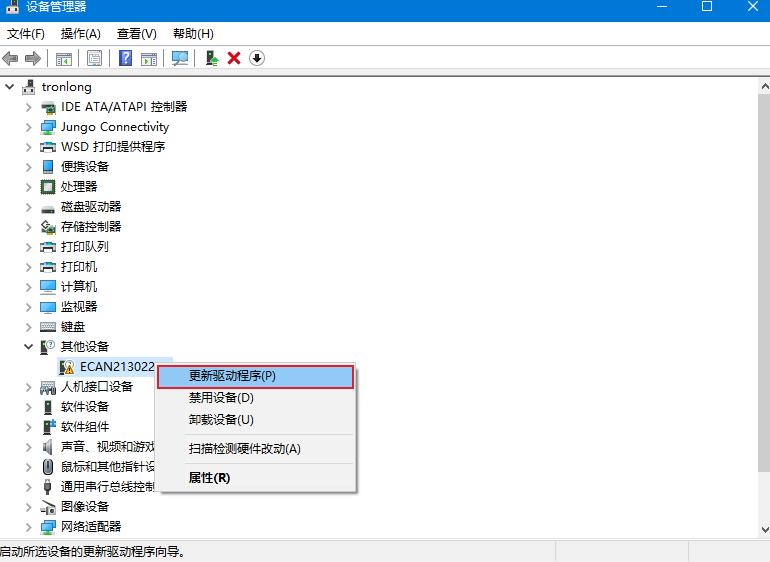Choose 扫描检测硬件改动(A) from context menu
Screen dimensions: 770x562
[255, 449]
